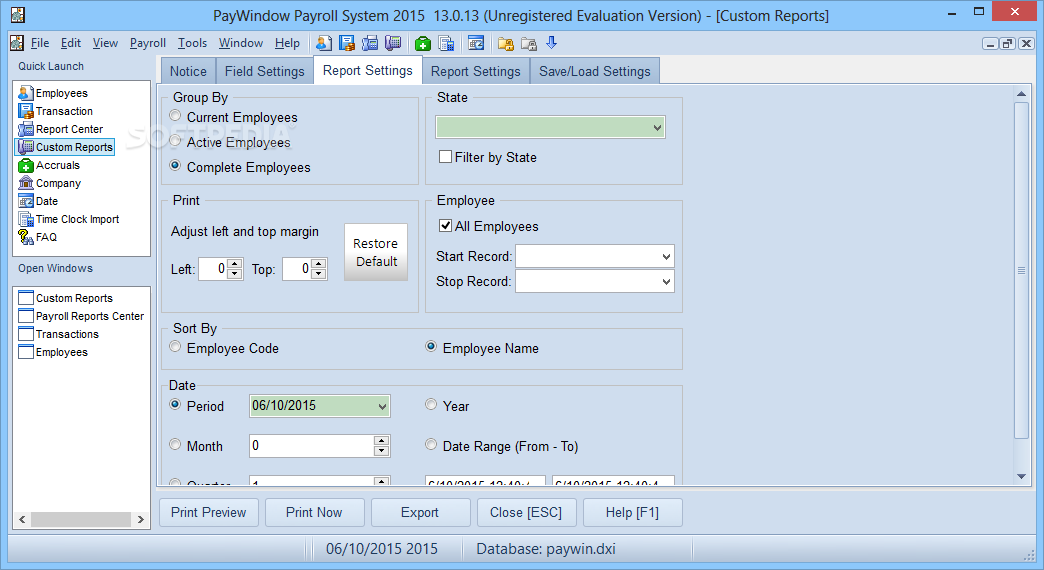Switch to the Field Settings tab
Image resolution: width=1044 pixels, height=570 pixels.
click(x=264, y=71)
